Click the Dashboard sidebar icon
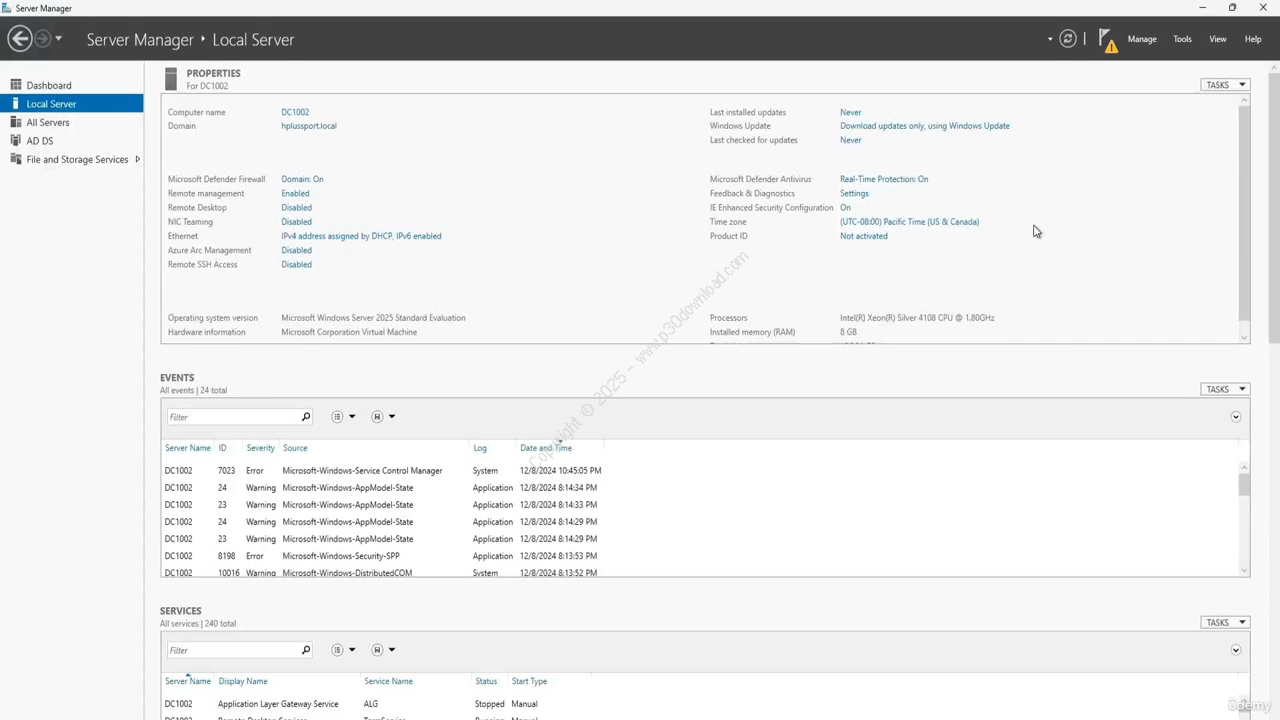 pyautogui.click(x=16, y=85)
